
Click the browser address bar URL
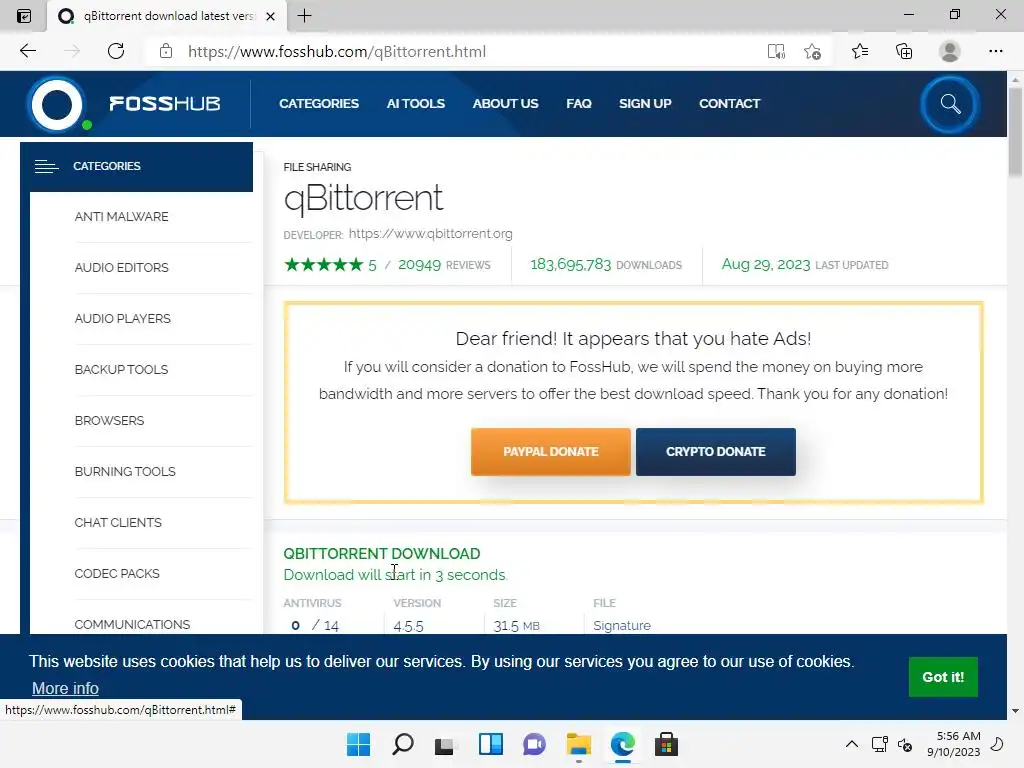pyautogui.click(x=337, y=52)
